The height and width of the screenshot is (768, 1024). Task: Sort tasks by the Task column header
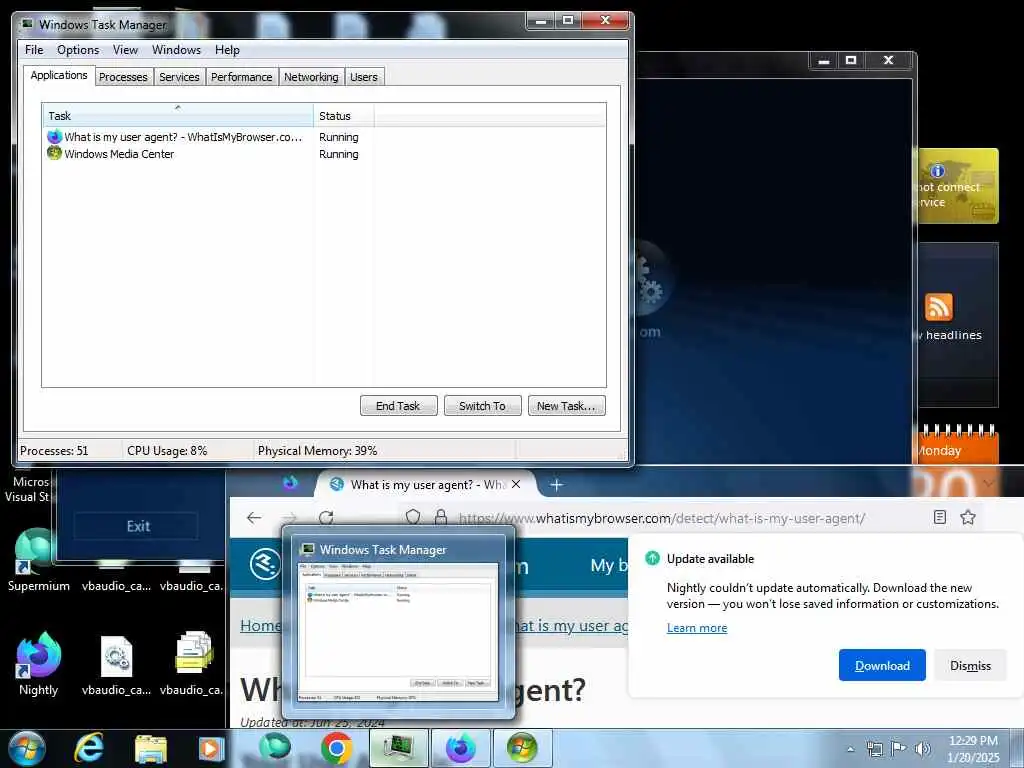coord(178,115)
